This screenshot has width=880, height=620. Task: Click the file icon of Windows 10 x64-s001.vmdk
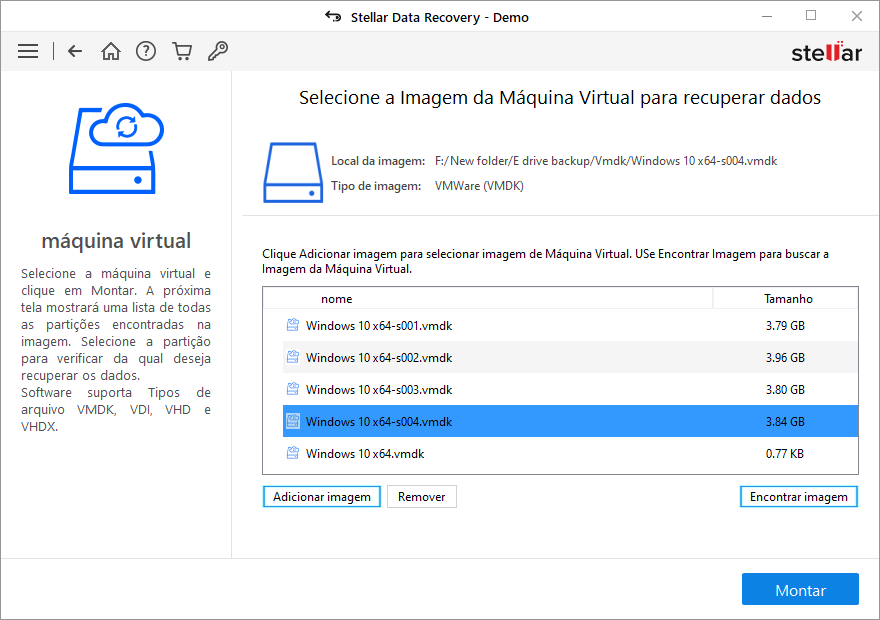coord(293,325)
